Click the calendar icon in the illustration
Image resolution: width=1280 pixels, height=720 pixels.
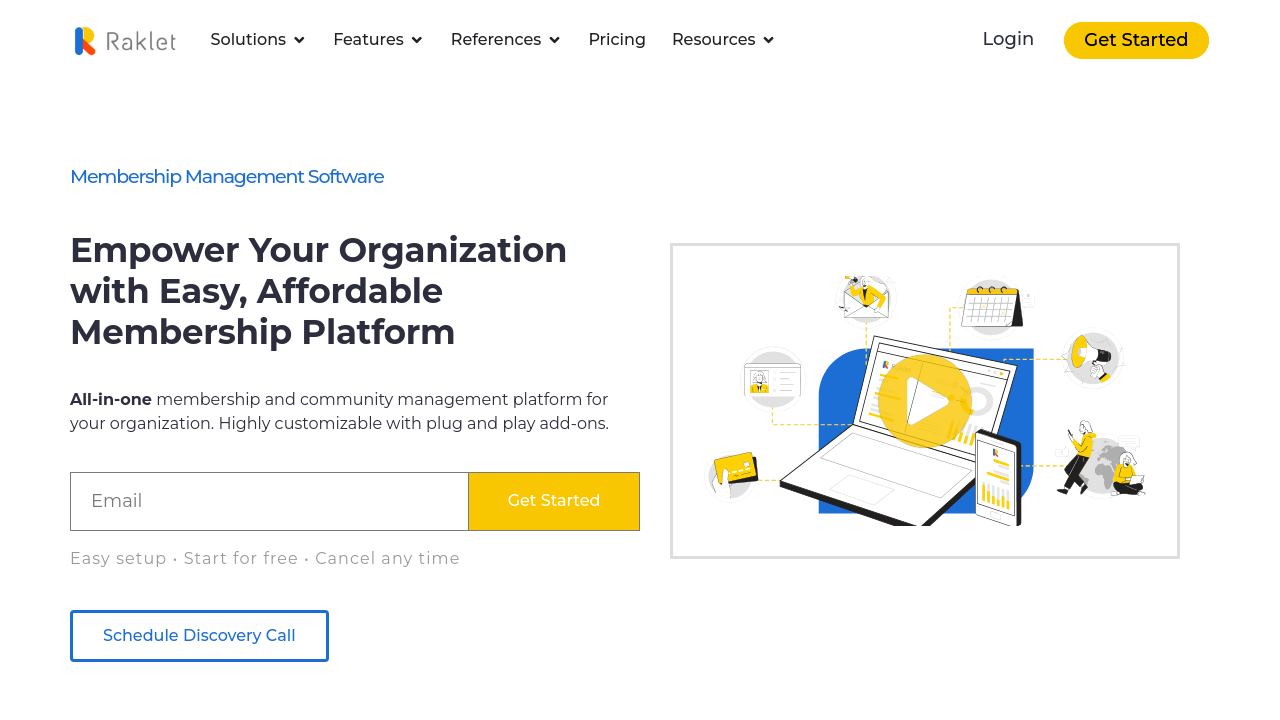click(x=991, y=305)
